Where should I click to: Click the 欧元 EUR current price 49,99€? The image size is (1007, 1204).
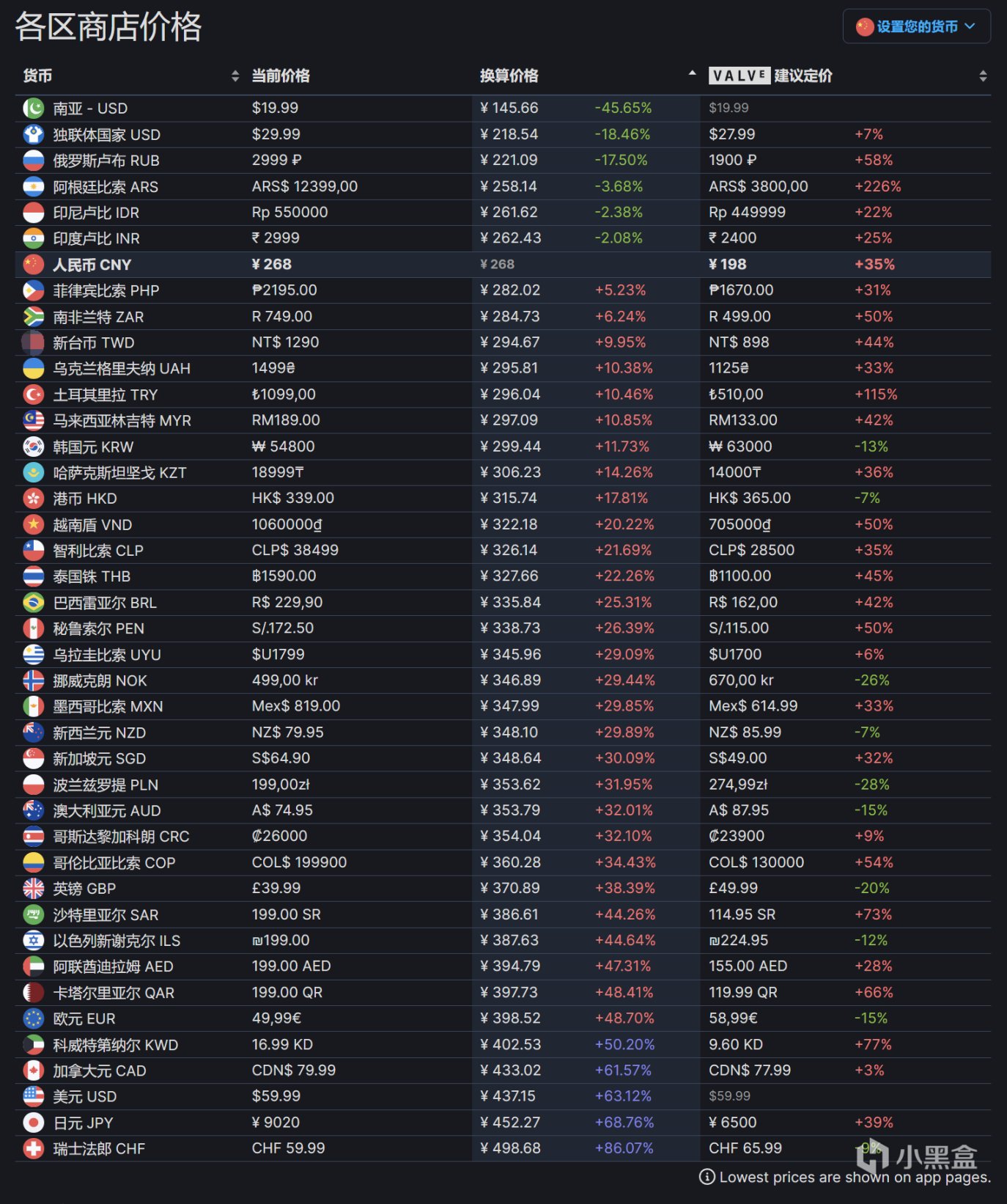tap(276, 1018)
